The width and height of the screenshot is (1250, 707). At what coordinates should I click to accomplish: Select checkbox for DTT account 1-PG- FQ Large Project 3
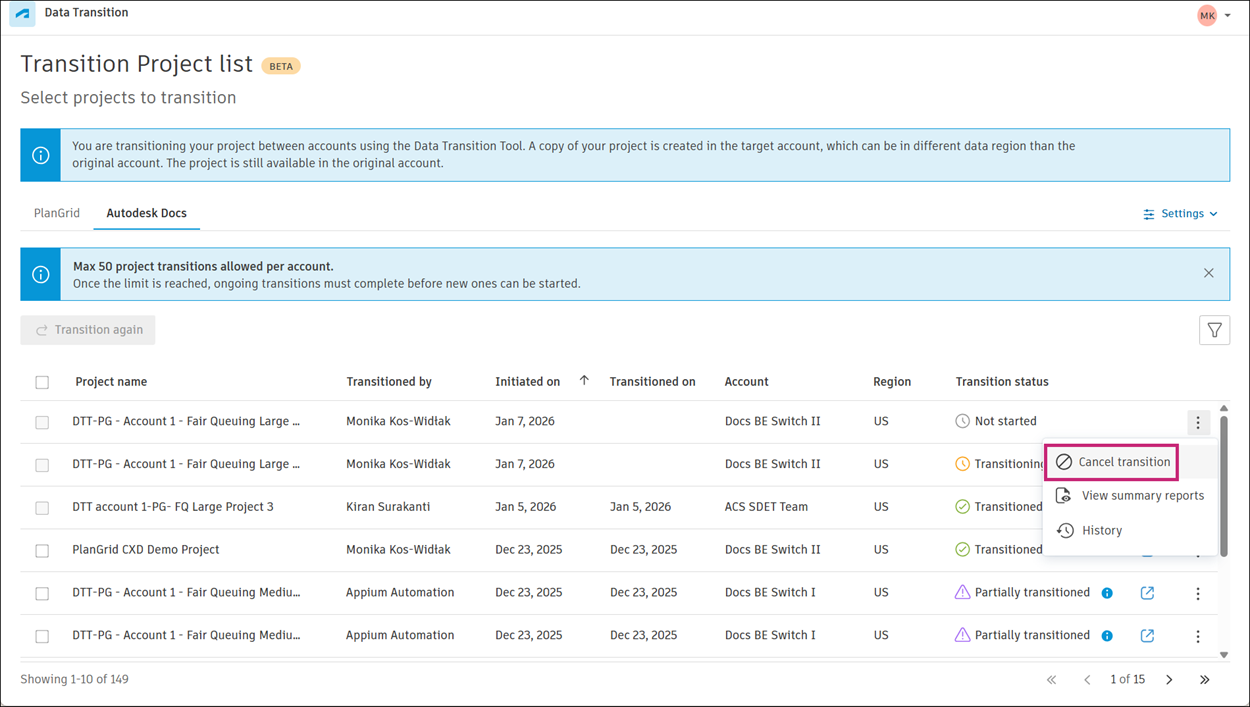42,508
